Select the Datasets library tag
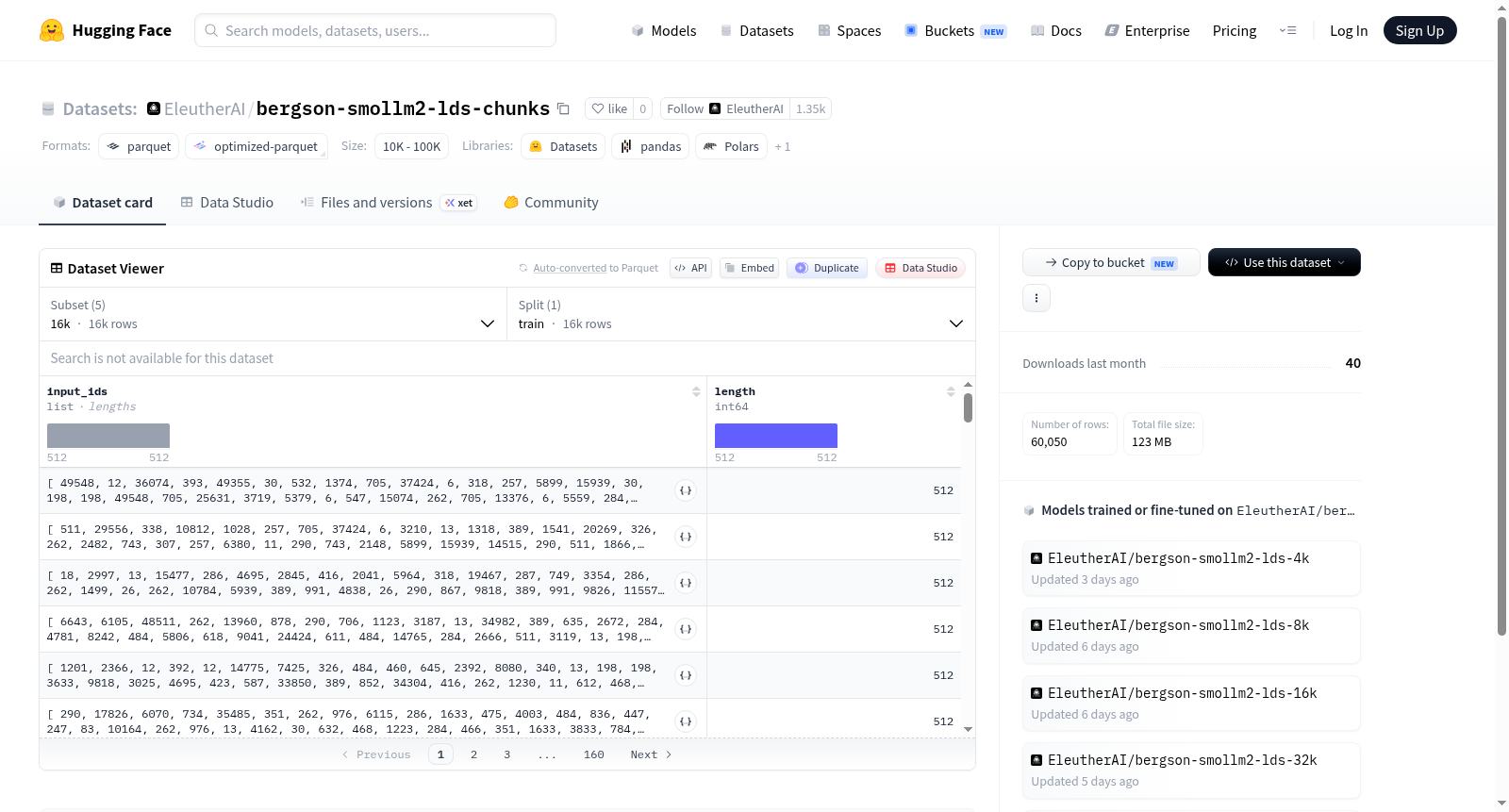The image size is (1509, 812). coord(563,146)
